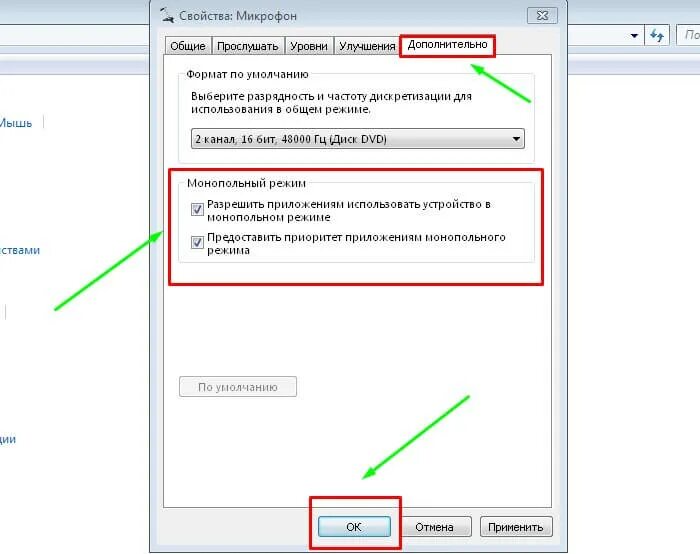Click the arrow of format combo box
The height and width of the screenshot is (554, 700).
point(516,139)
